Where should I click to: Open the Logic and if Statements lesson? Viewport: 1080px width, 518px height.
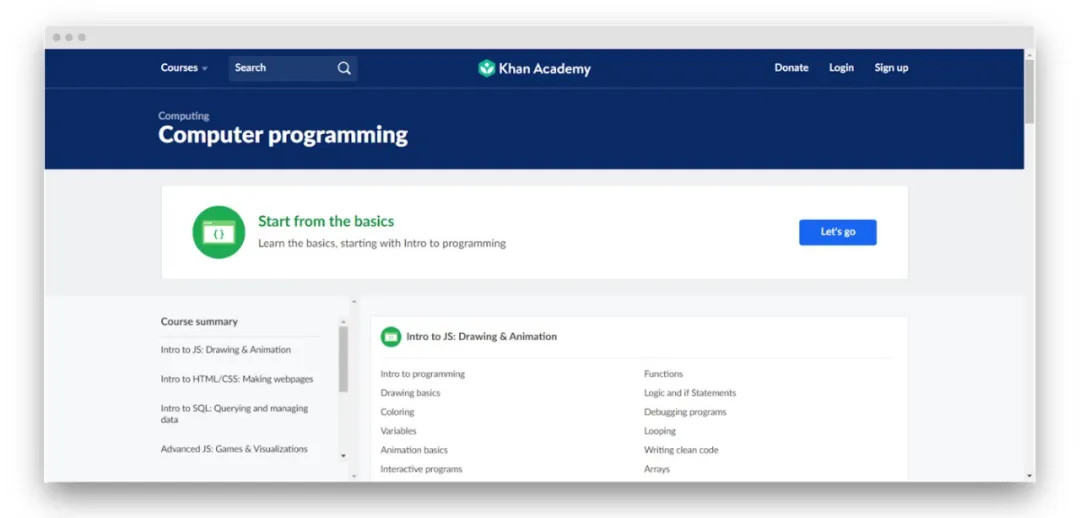[690, 393]
